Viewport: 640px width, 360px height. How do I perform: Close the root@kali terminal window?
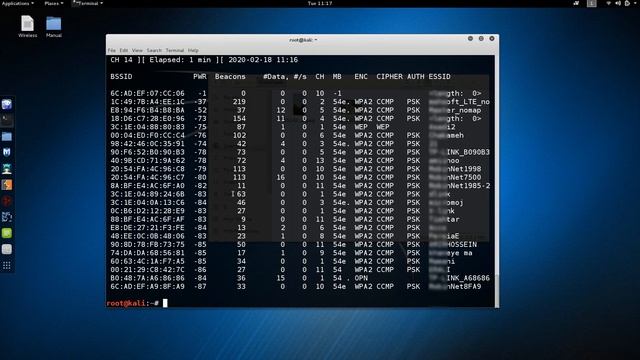[x=492, y=38]
